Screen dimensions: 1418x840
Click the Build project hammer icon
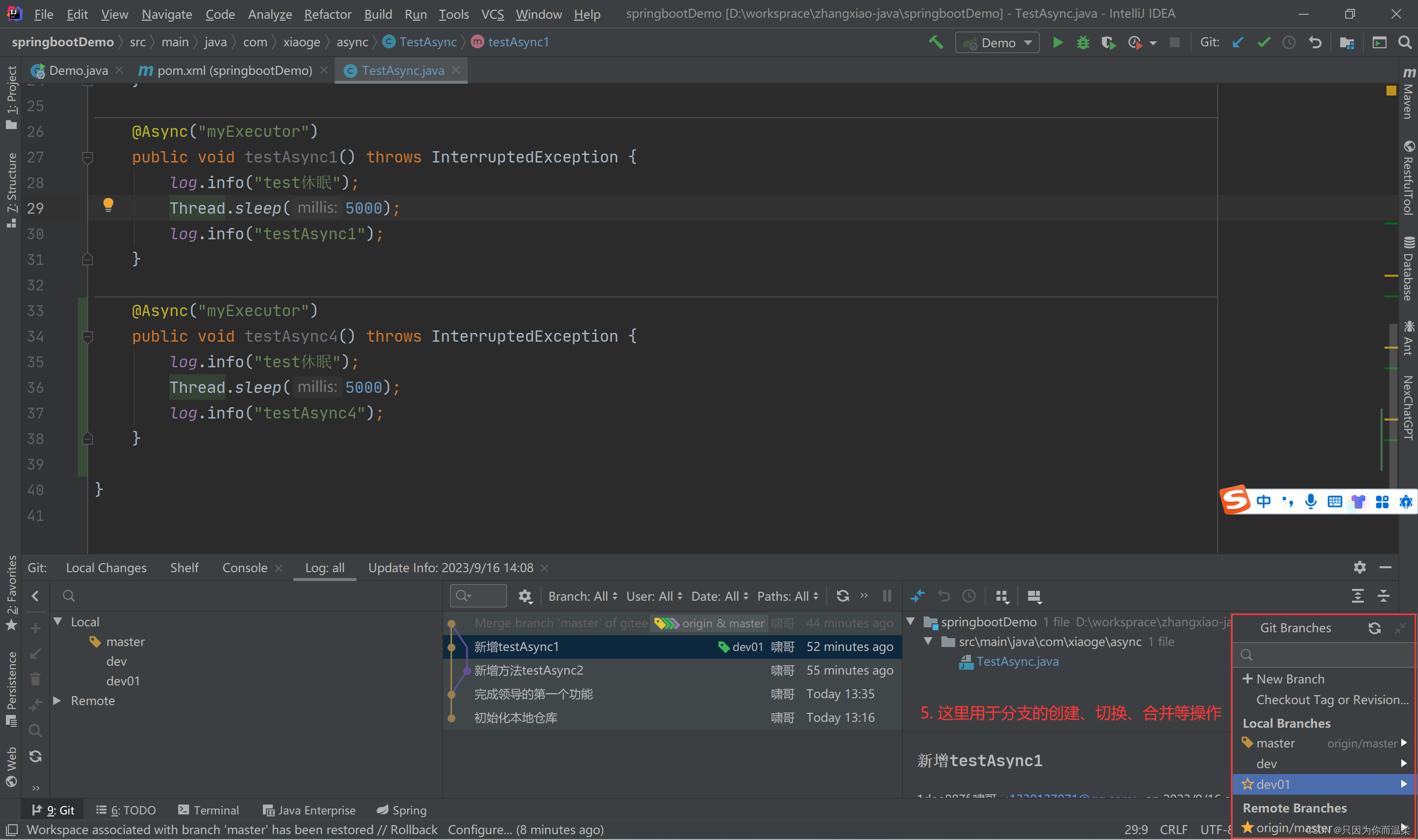[x=936, y=42]
